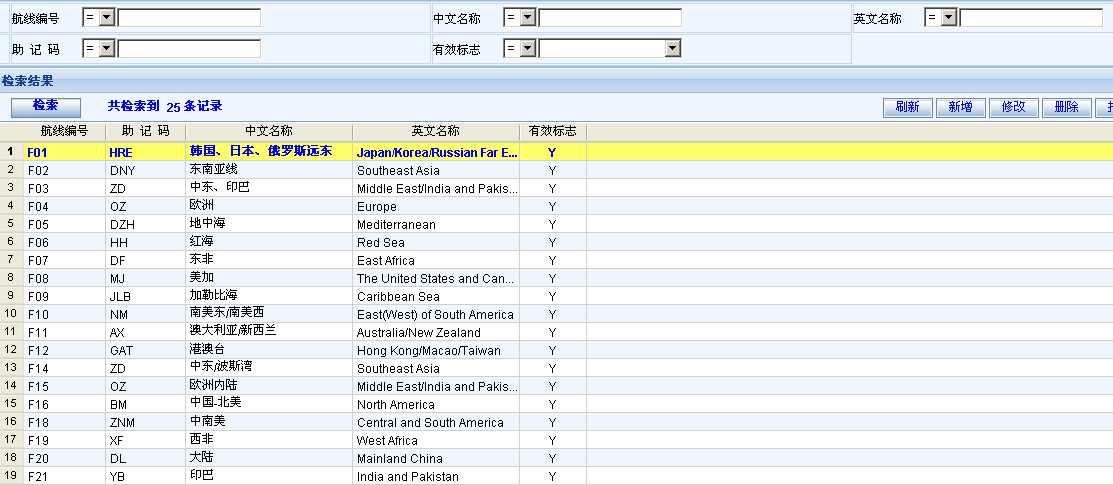Expand the 有效标志 value combo box
Image resolution: width=1113 pixels, height=485 pixels.
tap(672, 49)
